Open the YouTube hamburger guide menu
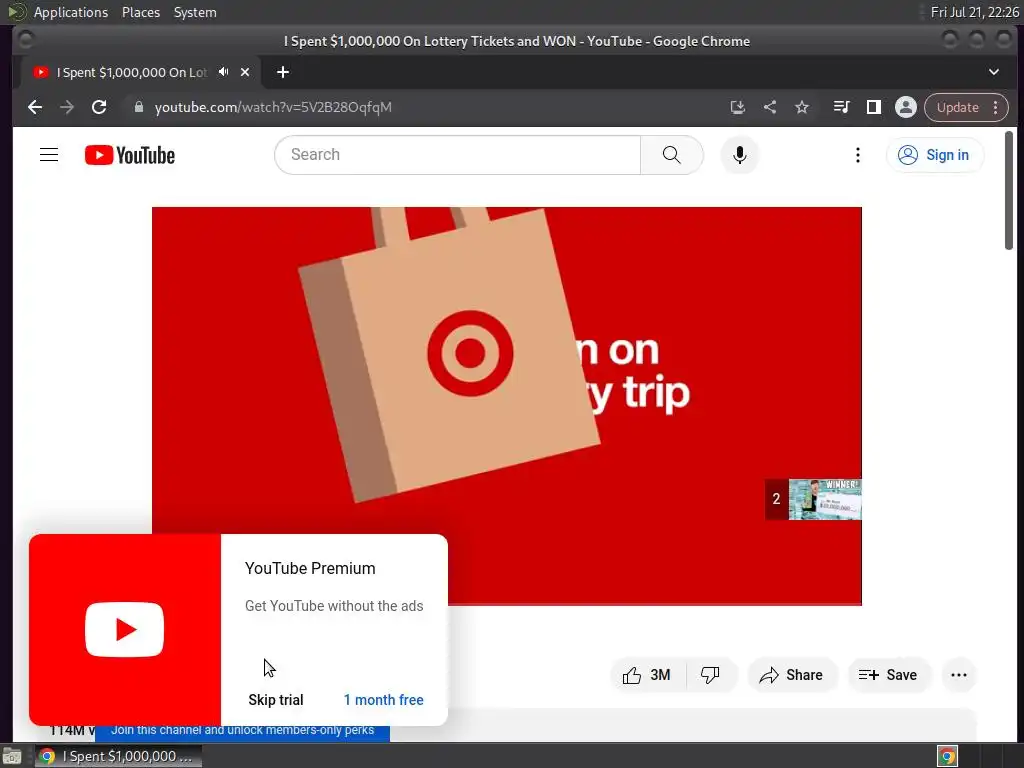Screen dimensions: 1024x768 click(49, 155)
